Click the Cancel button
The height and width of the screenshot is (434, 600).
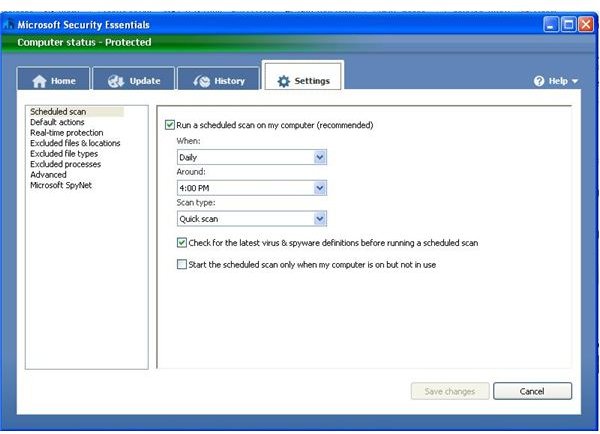click(532, 391)
